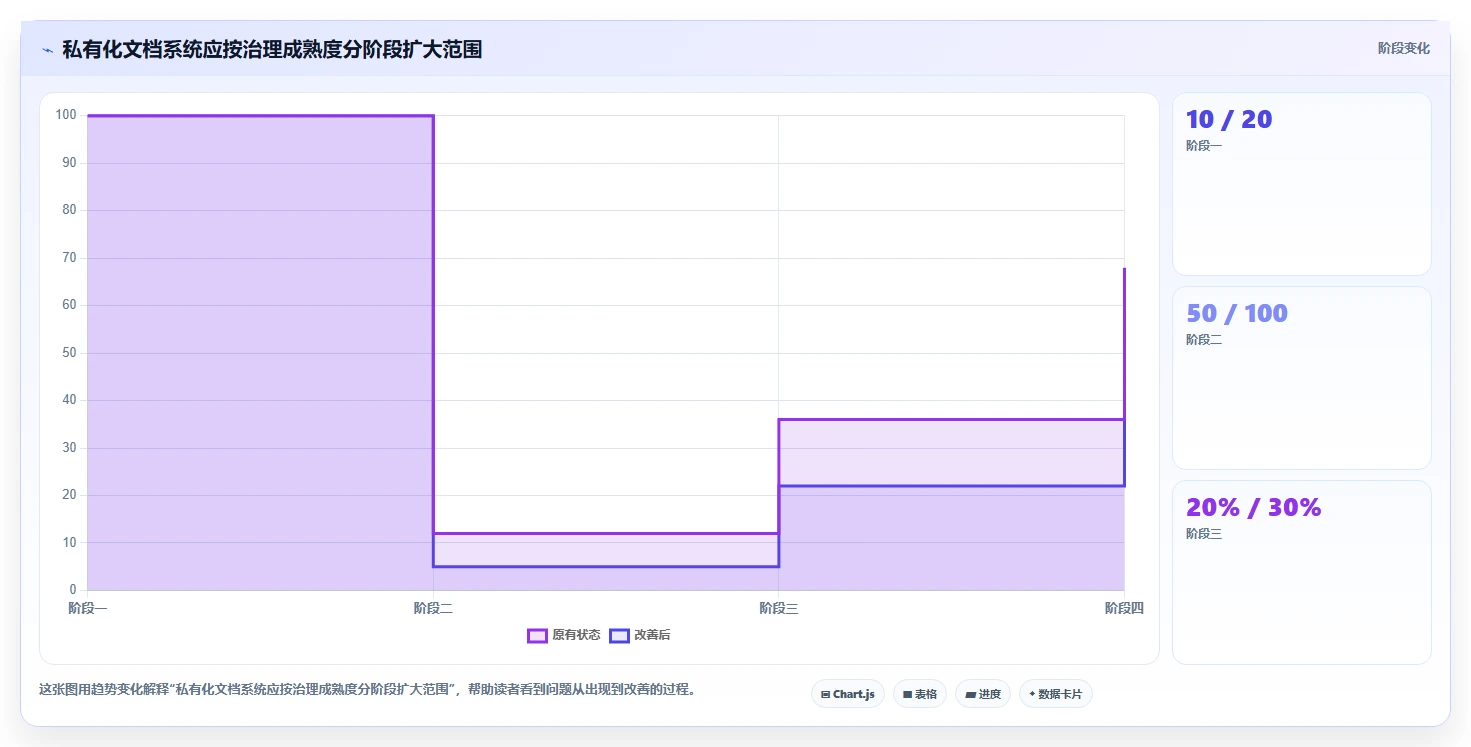This screenshot has height=747, width=1471.
Task: Click the 10 / 20 figure
Action: pos(1229,119)
